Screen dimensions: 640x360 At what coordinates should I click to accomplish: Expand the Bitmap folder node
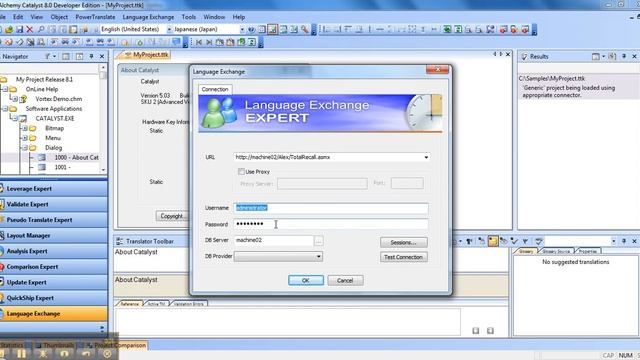click(24, 128)
